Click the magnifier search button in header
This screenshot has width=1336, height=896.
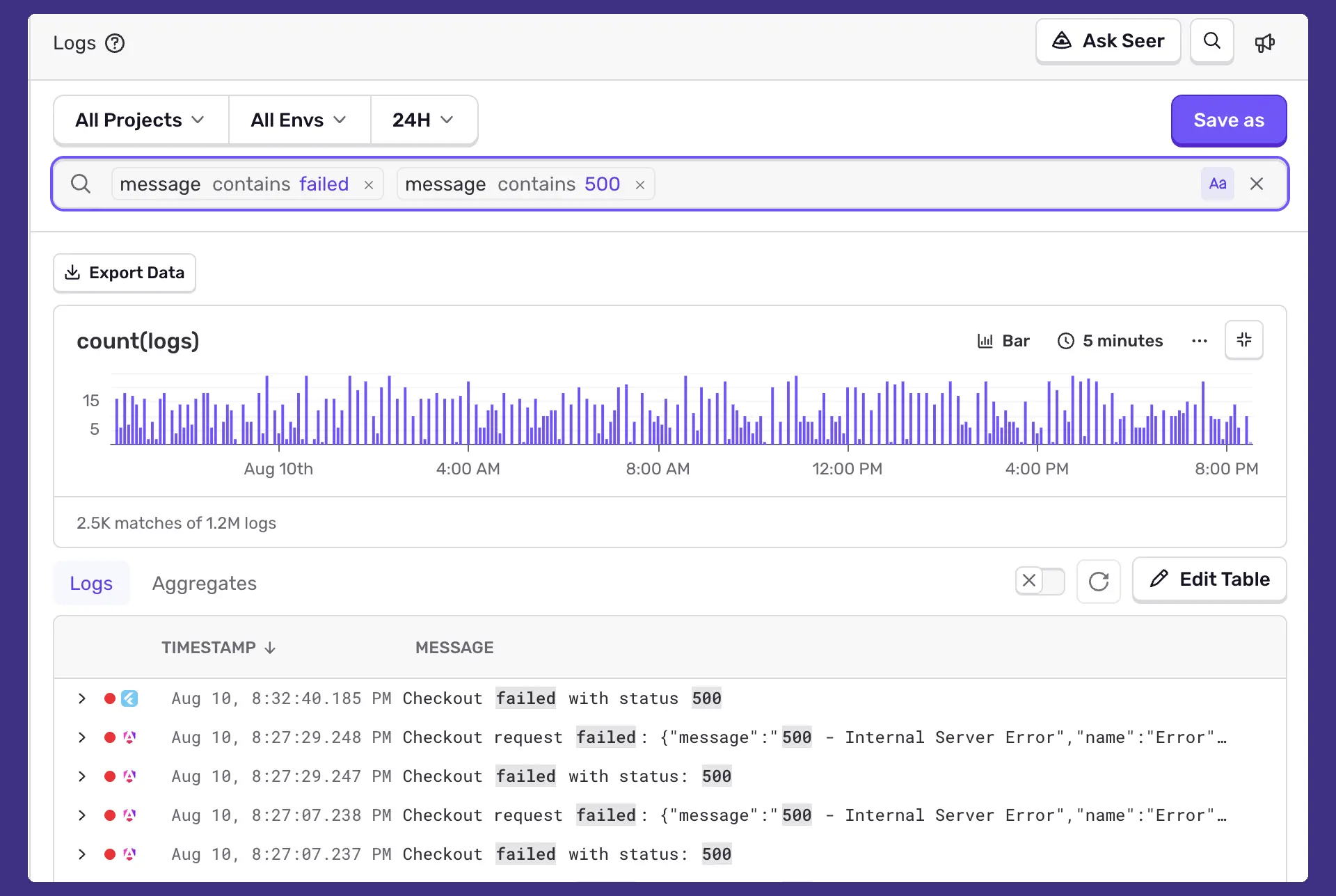[1212, 41]
